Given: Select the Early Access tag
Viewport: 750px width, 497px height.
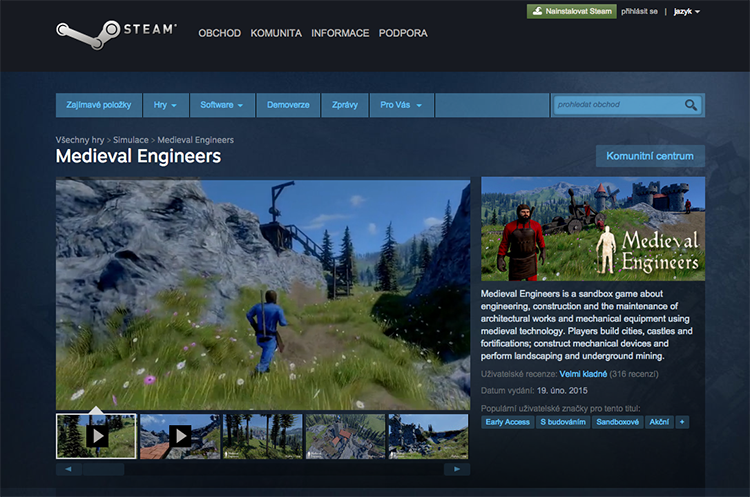Looking at the screenshot, I should [x=507, y=422].
